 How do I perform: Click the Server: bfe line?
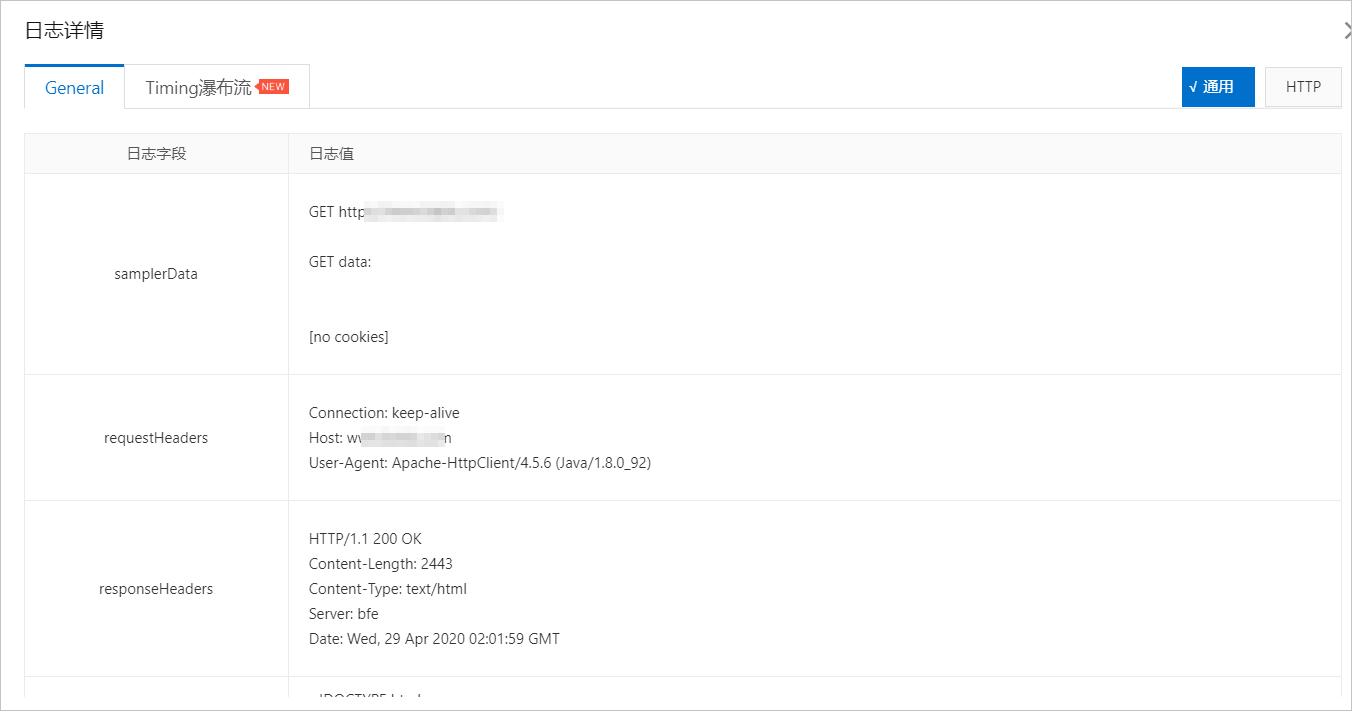click(344, 614)
